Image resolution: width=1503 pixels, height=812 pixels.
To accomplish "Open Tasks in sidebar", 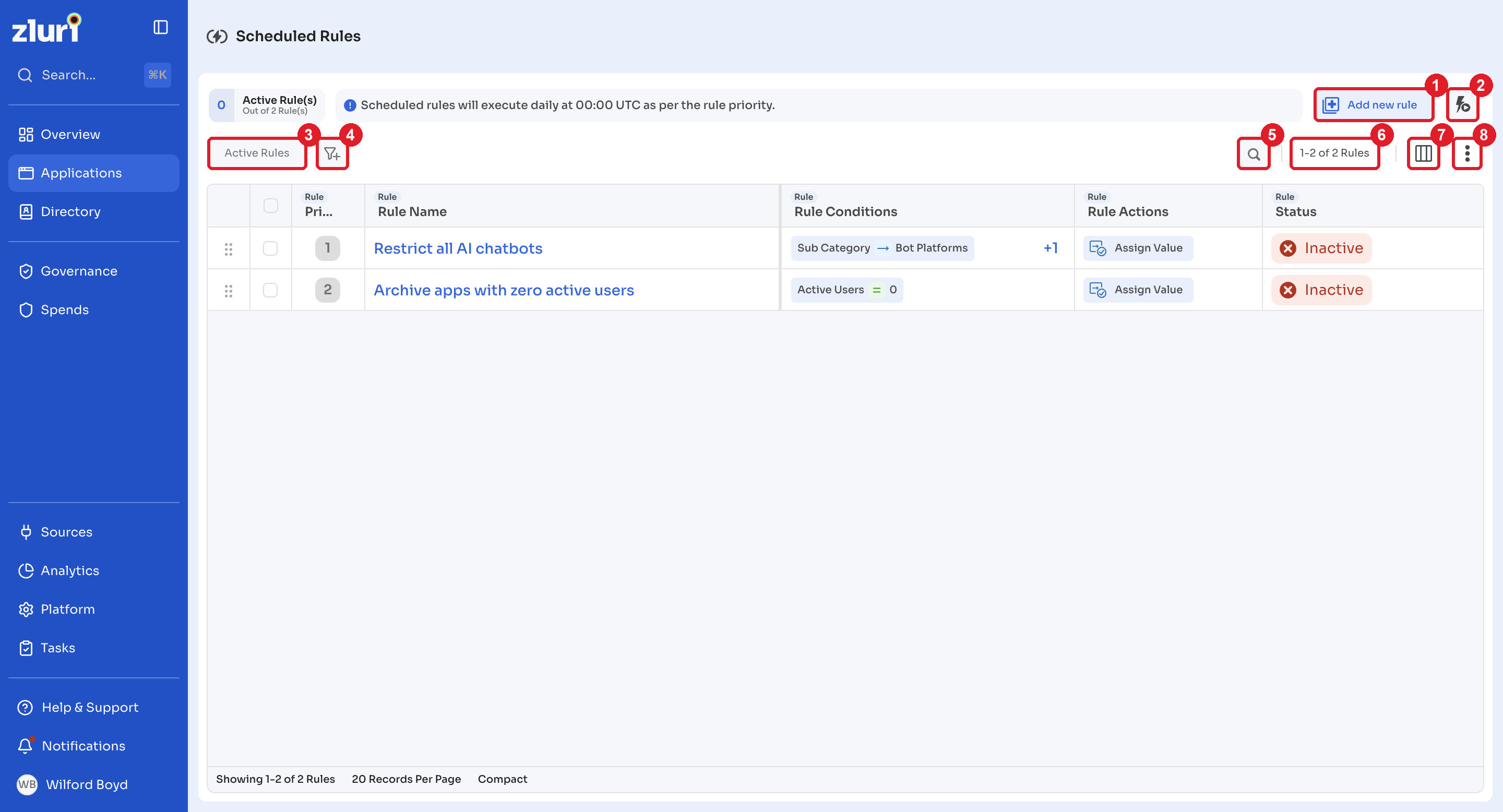I will coord(93,648).
